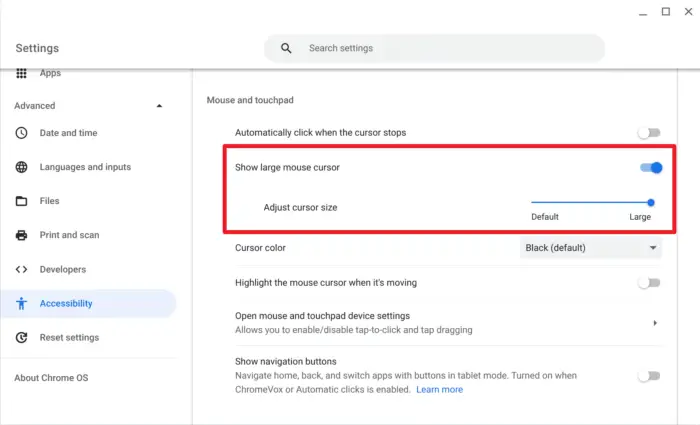700x425 pixels.
Task: Click the magnifying glass search icon
Action: (286, 48)
